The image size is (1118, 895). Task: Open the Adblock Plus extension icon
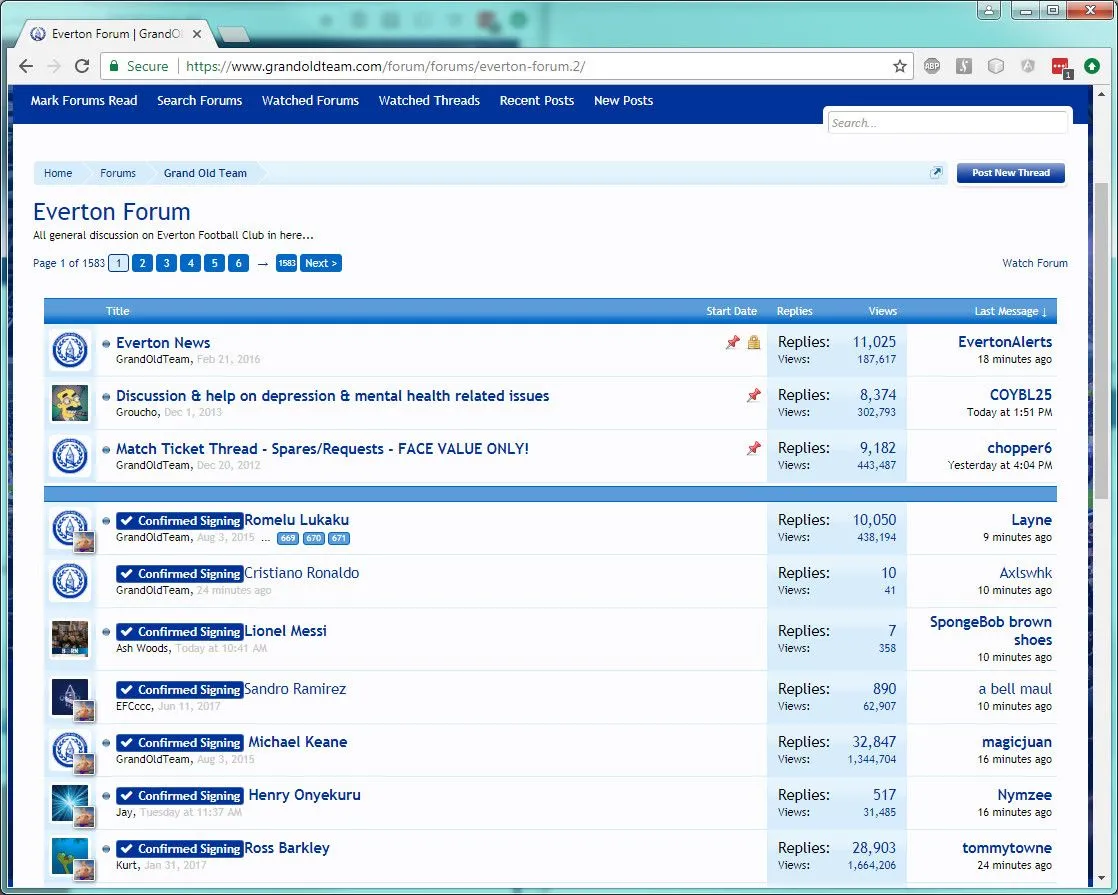pyautogui.click(x=932, y=66)
